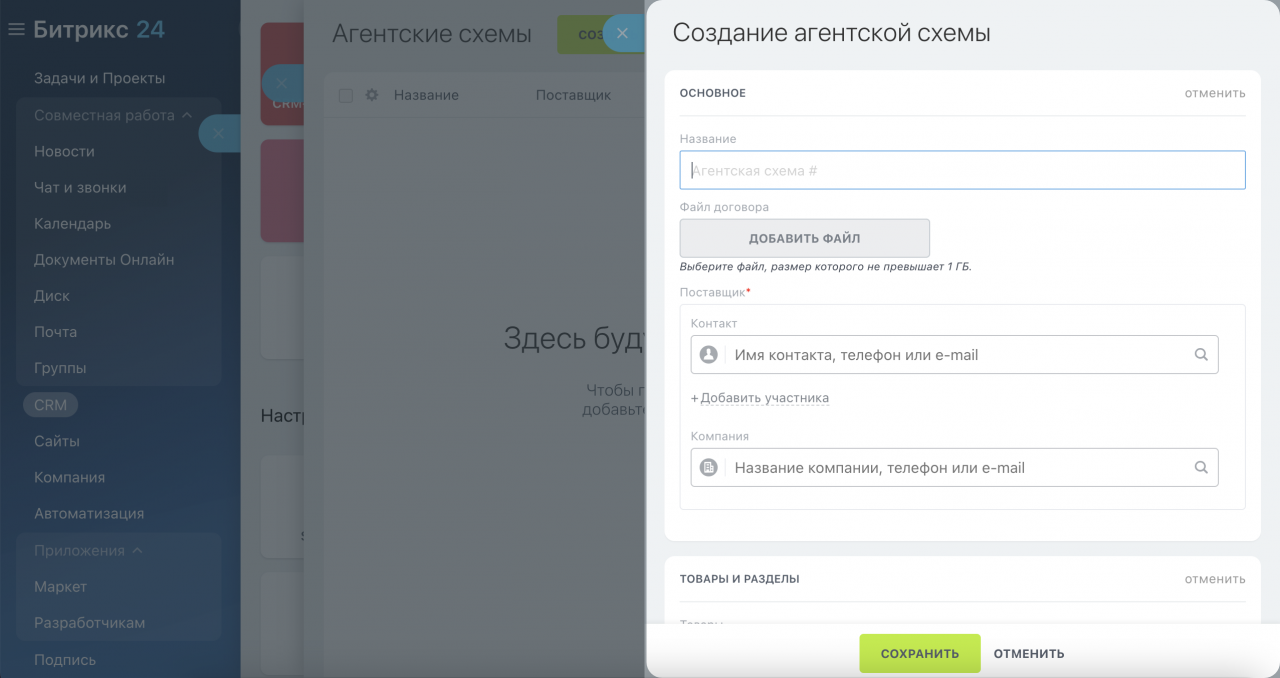Click the search magnifier in Контакт field
Viewport: 1280px width, 678px height.
point(1201,355)
